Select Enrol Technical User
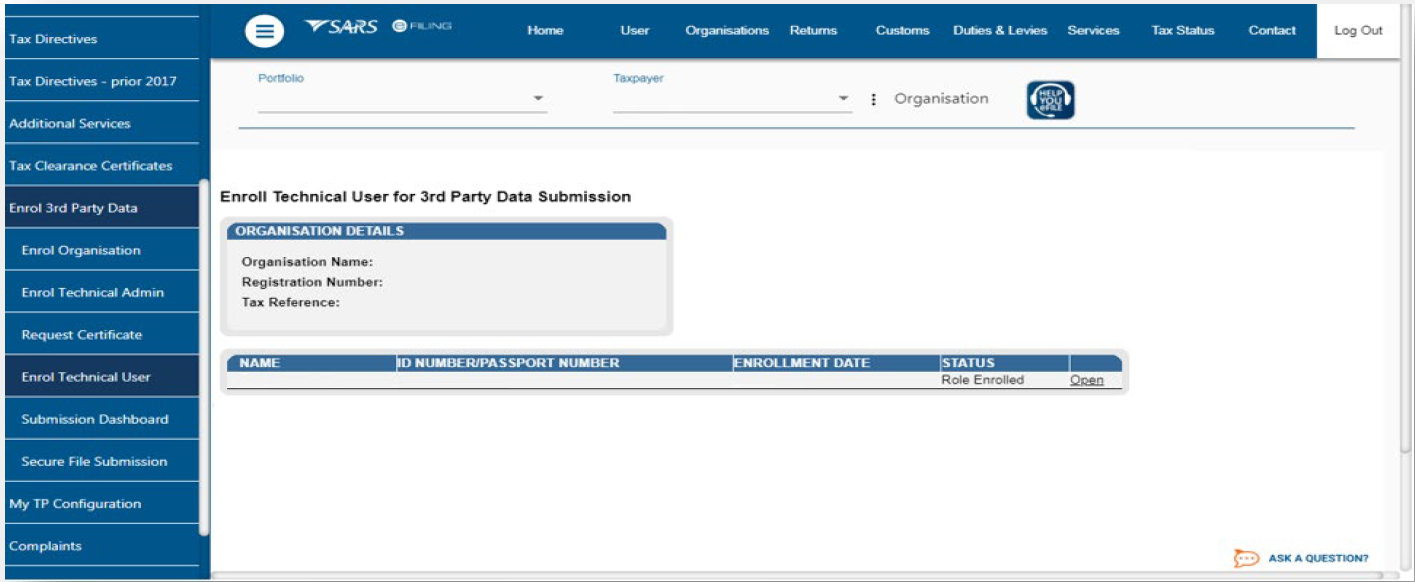Image resolution: width=1415 pixels, height=582 pixels. pyautogui.click(x=100, y=377)
